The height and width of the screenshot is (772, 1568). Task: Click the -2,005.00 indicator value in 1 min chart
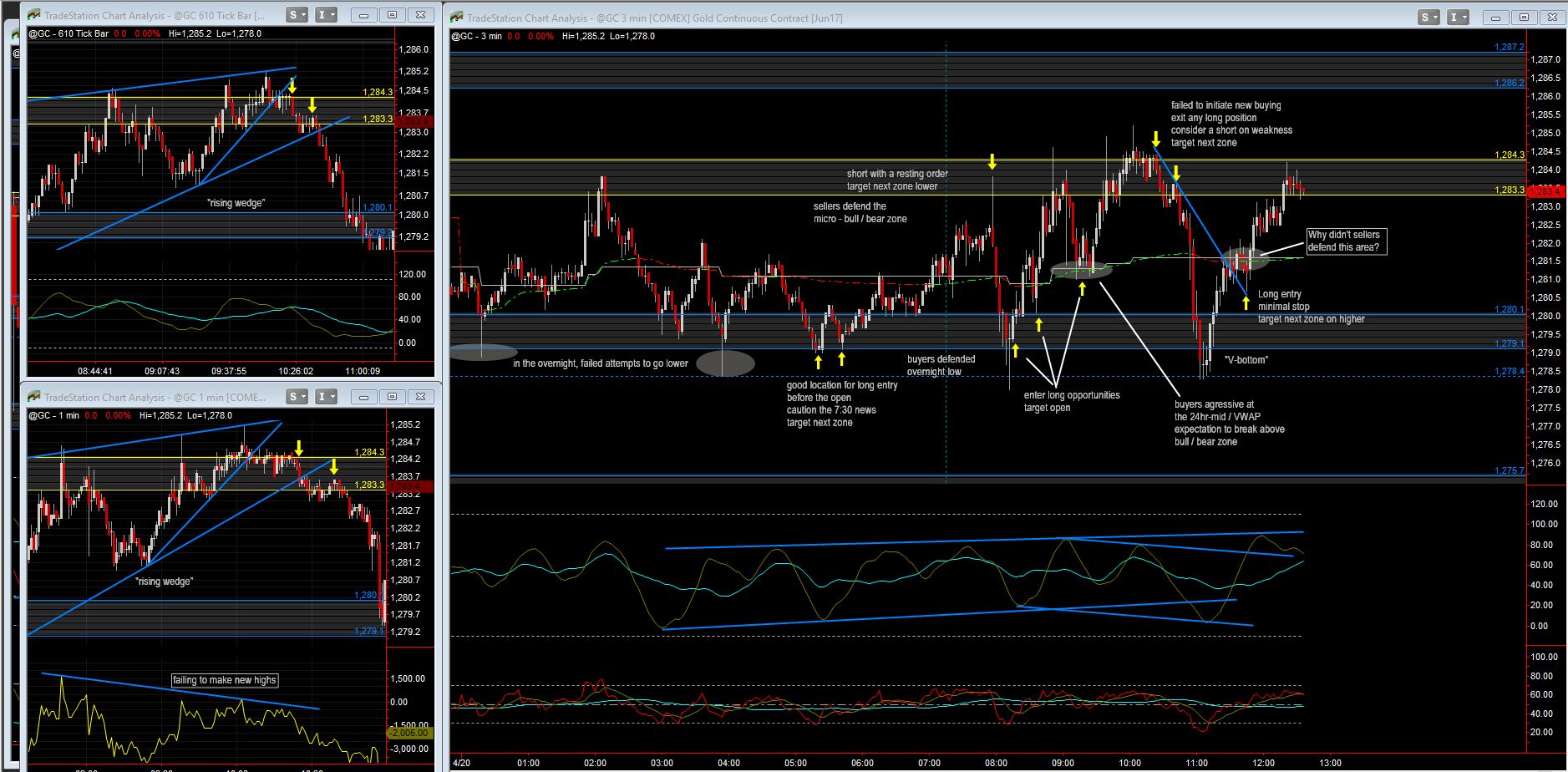[x=408, y=733]
